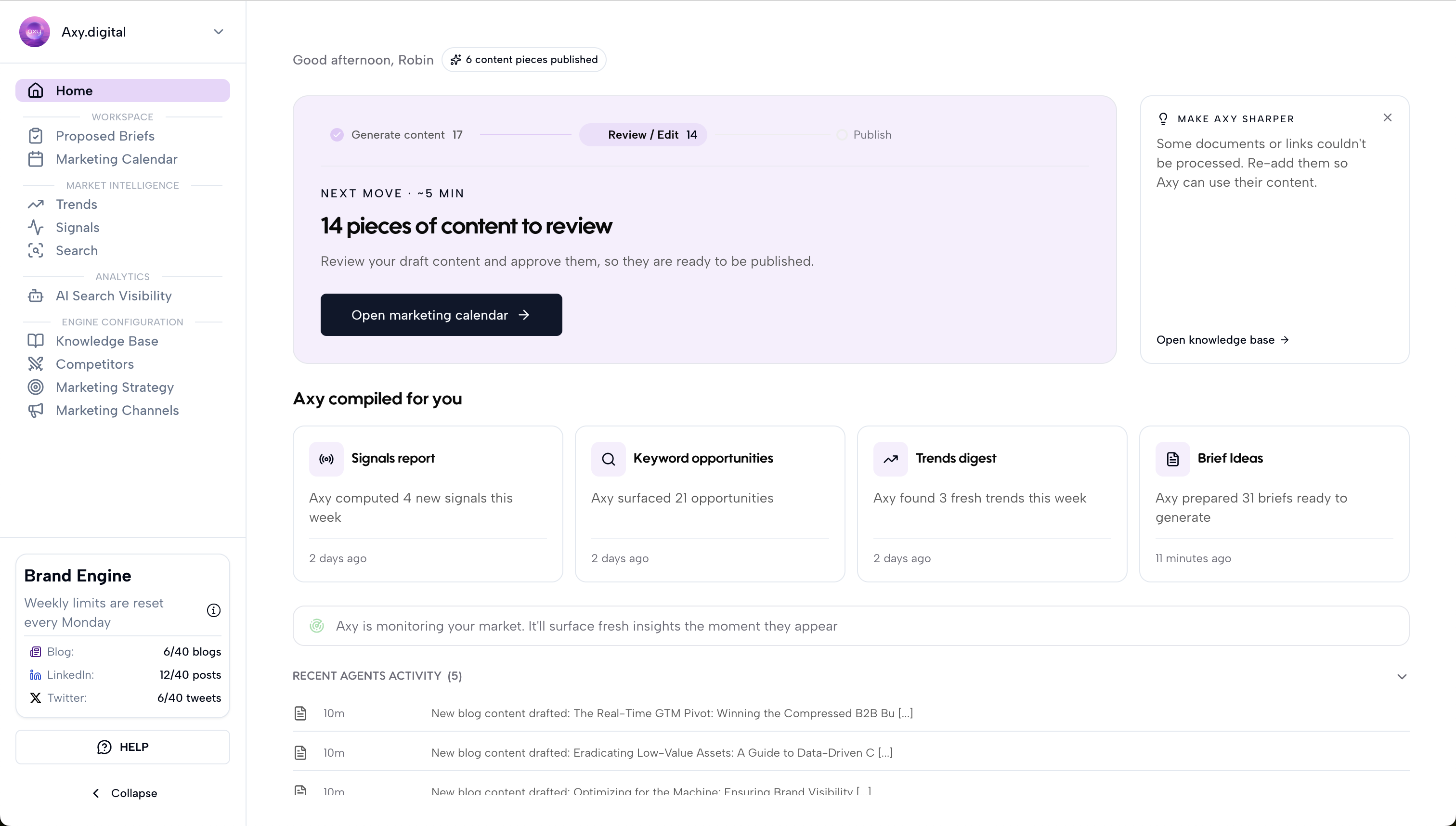Open the Signals report card
The width and height of the screenshot is (1456, 826).
pos(428,504)
